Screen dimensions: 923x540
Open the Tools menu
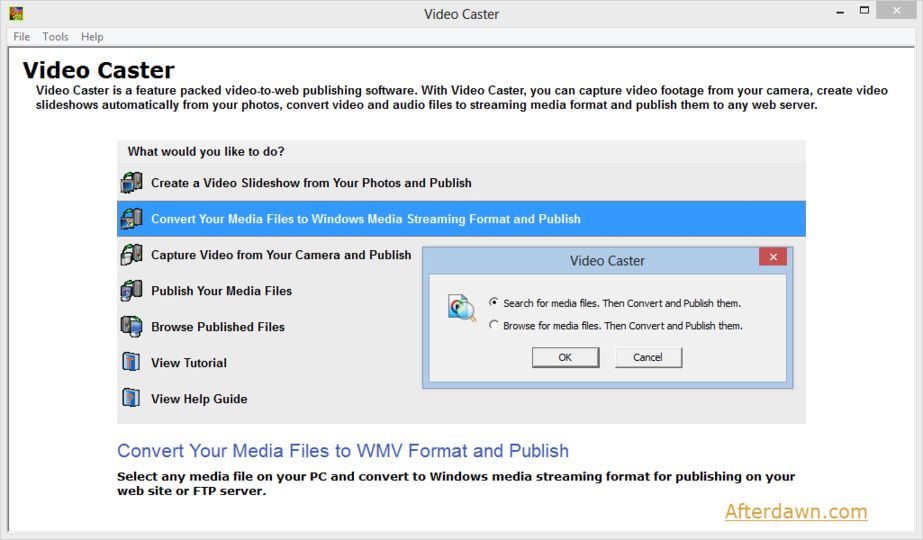click(55, 37)
